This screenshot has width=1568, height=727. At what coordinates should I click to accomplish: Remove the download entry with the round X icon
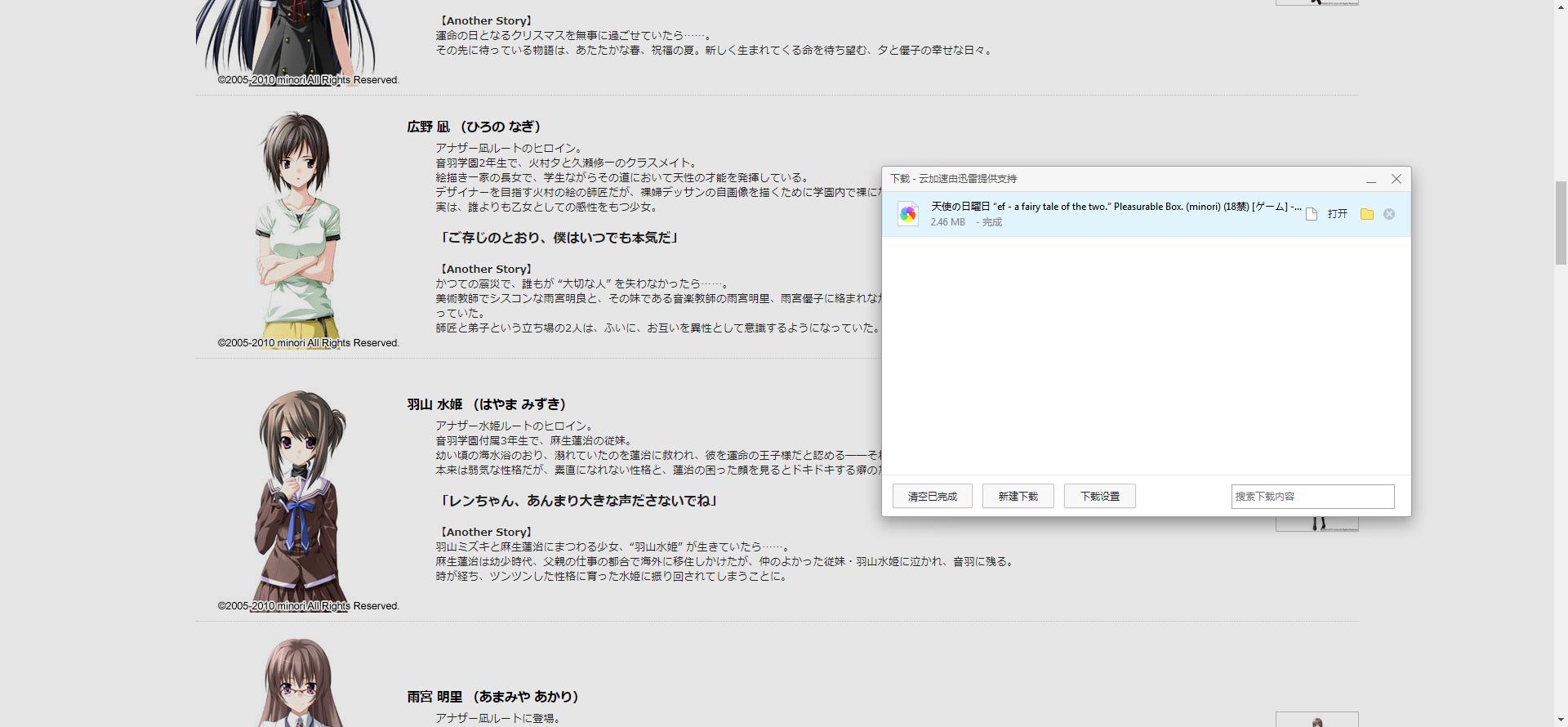tap(1389, 214)
